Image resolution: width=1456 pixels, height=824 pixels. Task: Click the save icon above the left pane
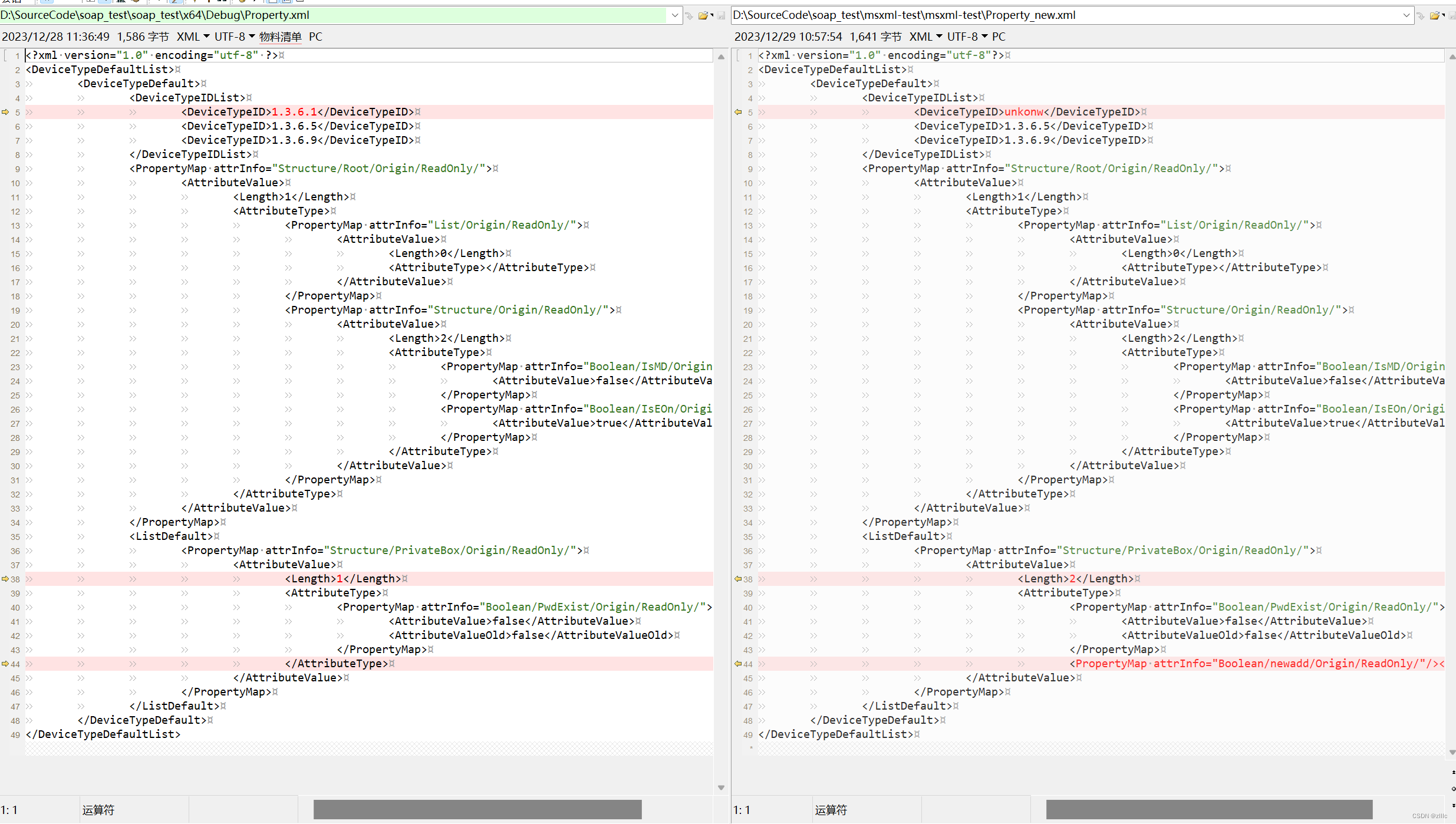tap(722, 15)
